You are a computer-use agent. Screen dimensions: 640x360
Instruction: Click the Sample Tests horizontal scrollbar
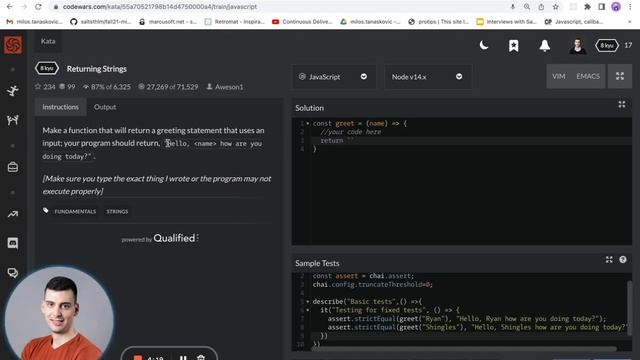click(465, 349)
